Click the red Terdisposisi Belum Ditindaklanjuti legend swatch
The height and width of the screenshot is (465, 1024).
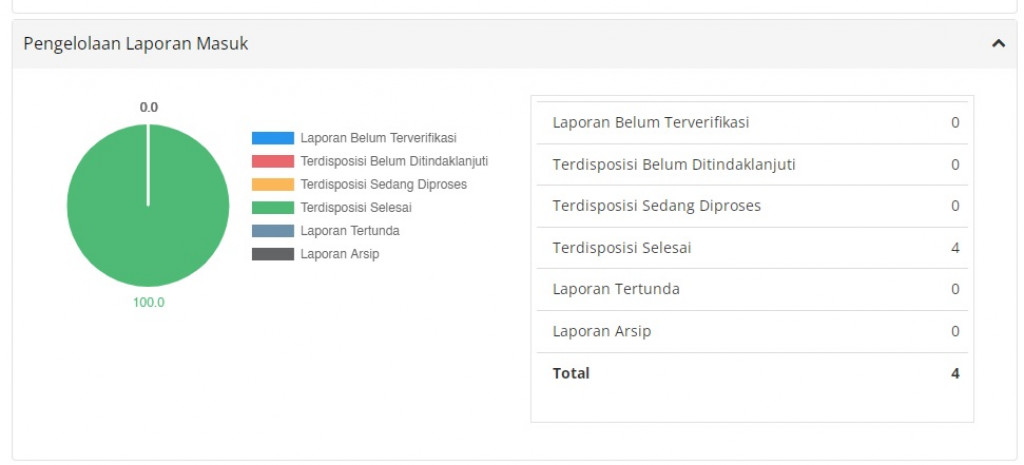[273, 161]
